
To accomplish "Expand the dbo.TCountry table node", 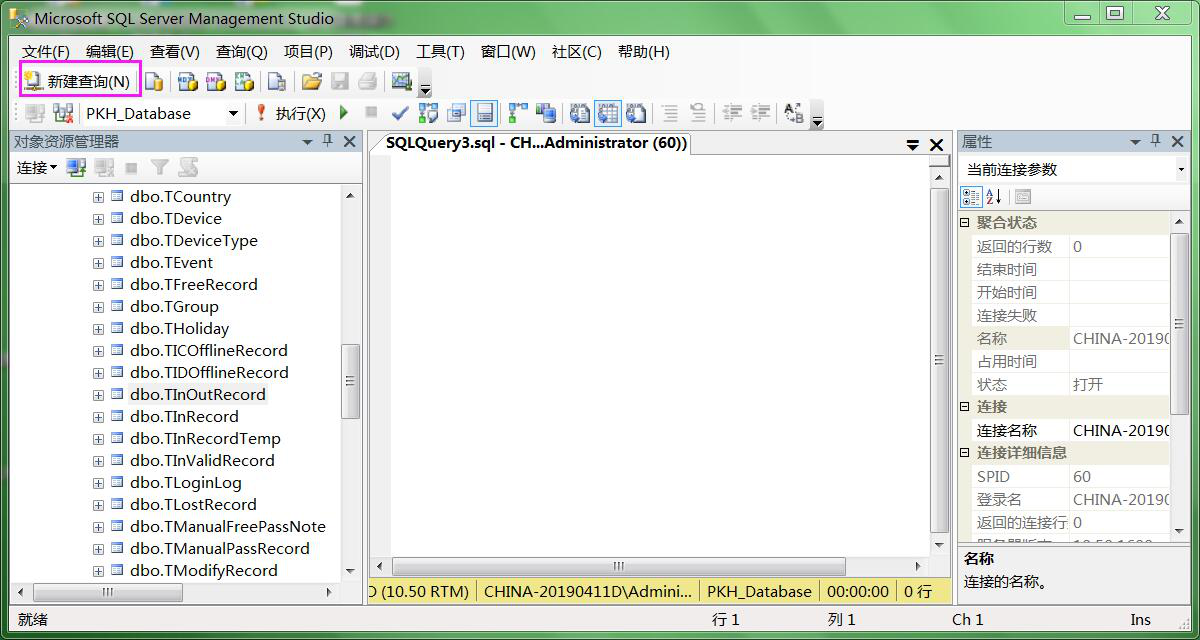I will tap(98, 197).
